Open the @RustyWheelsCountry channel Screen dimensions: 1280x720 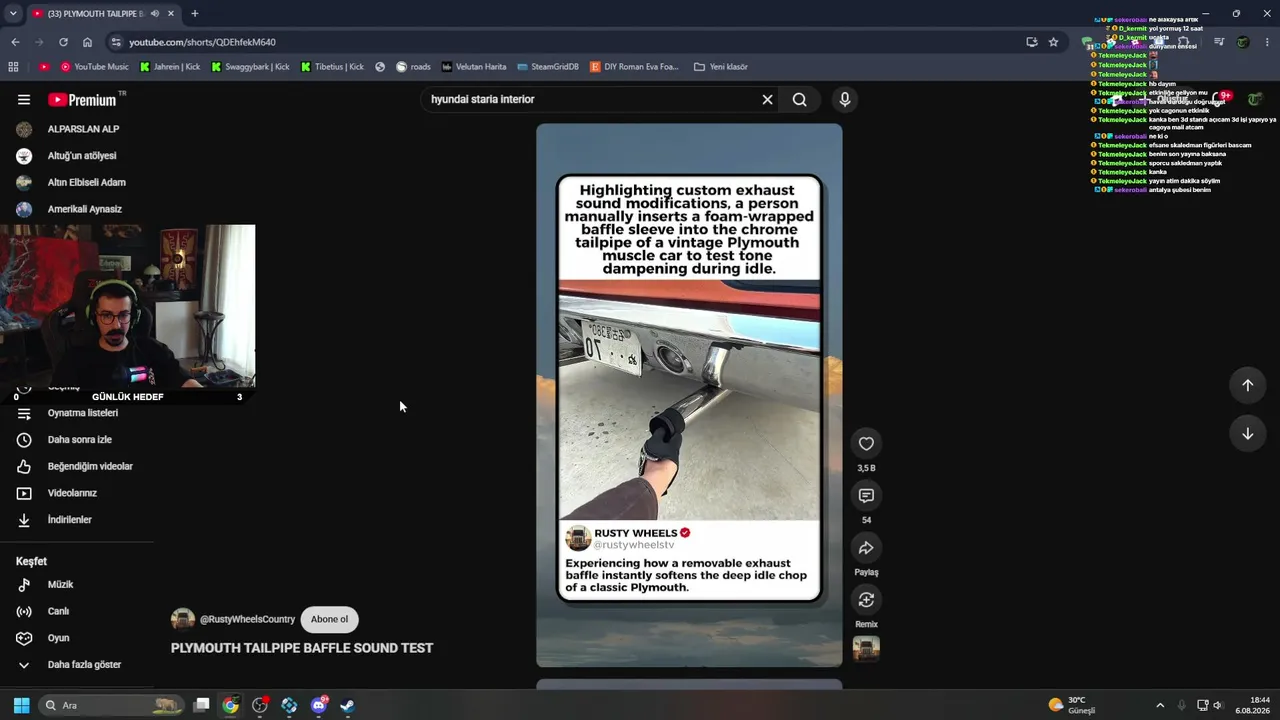(x=247, y=620)
